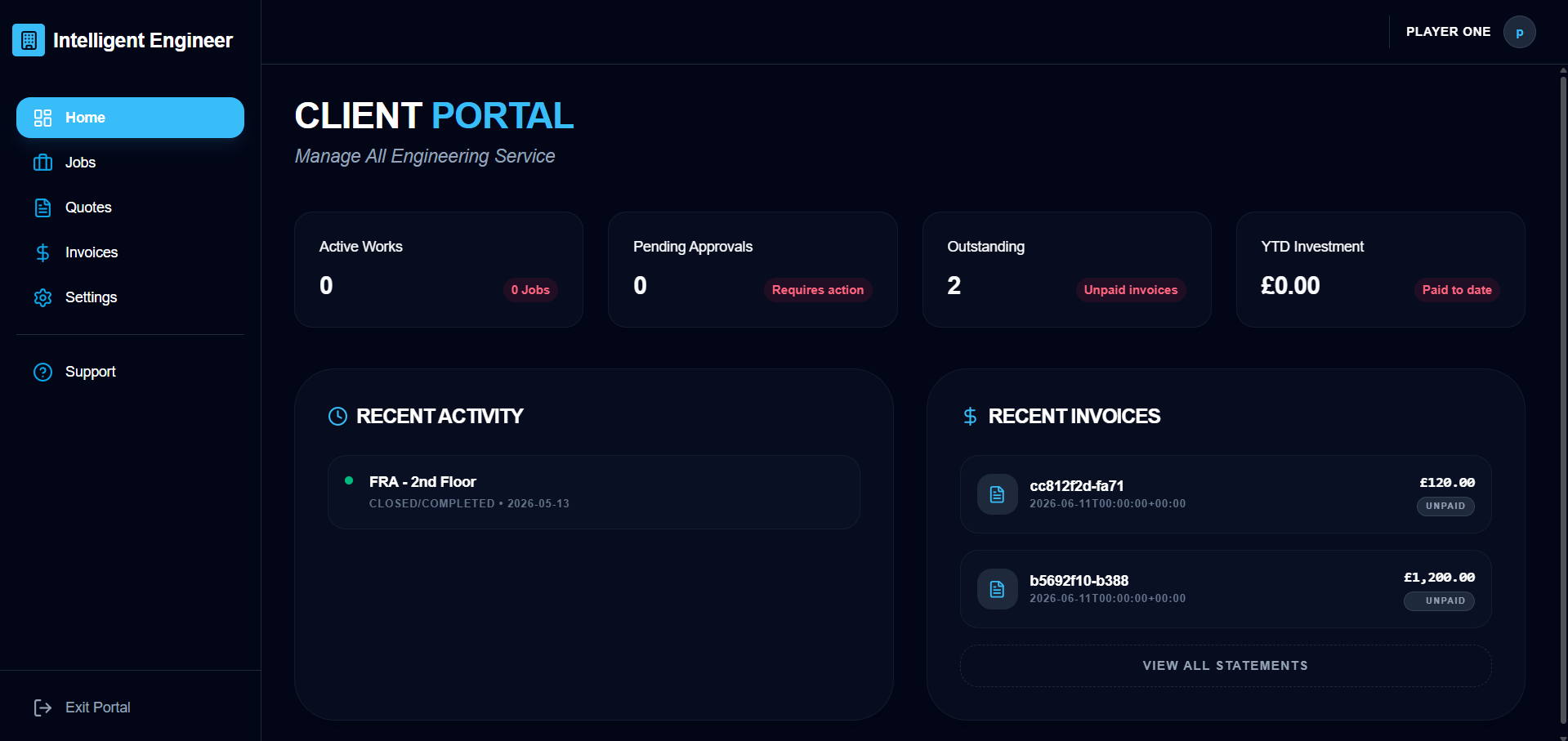Click the Player One avatar circle

coord(1519,32)
